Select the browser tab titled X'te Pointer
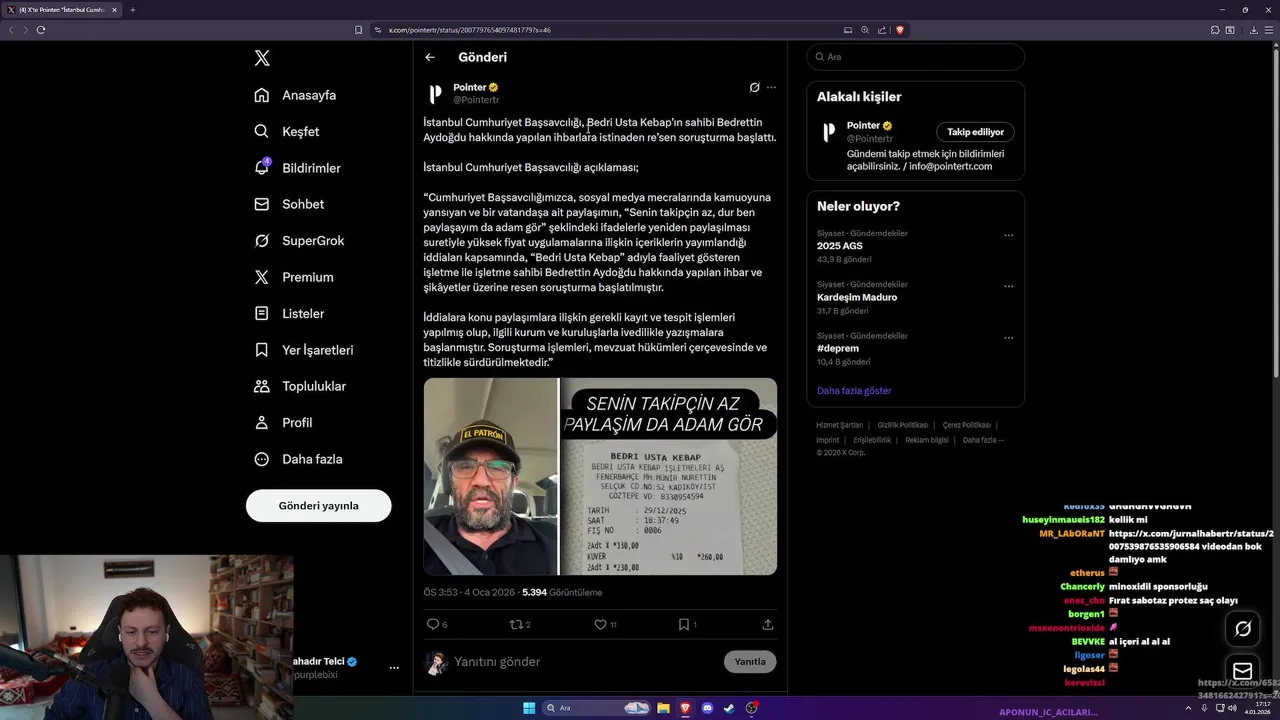This screenshot has height=720, width=1280. point(62,10)
